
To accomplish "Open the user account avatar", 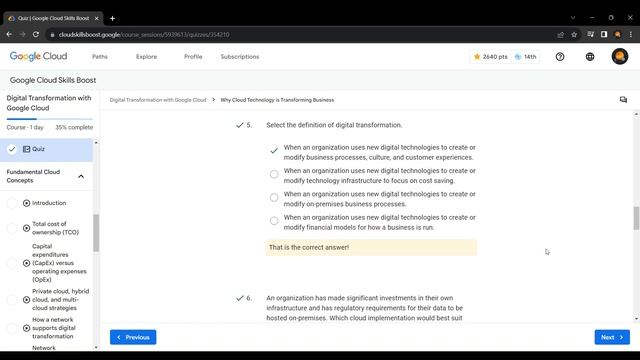I will coord(620,56).
